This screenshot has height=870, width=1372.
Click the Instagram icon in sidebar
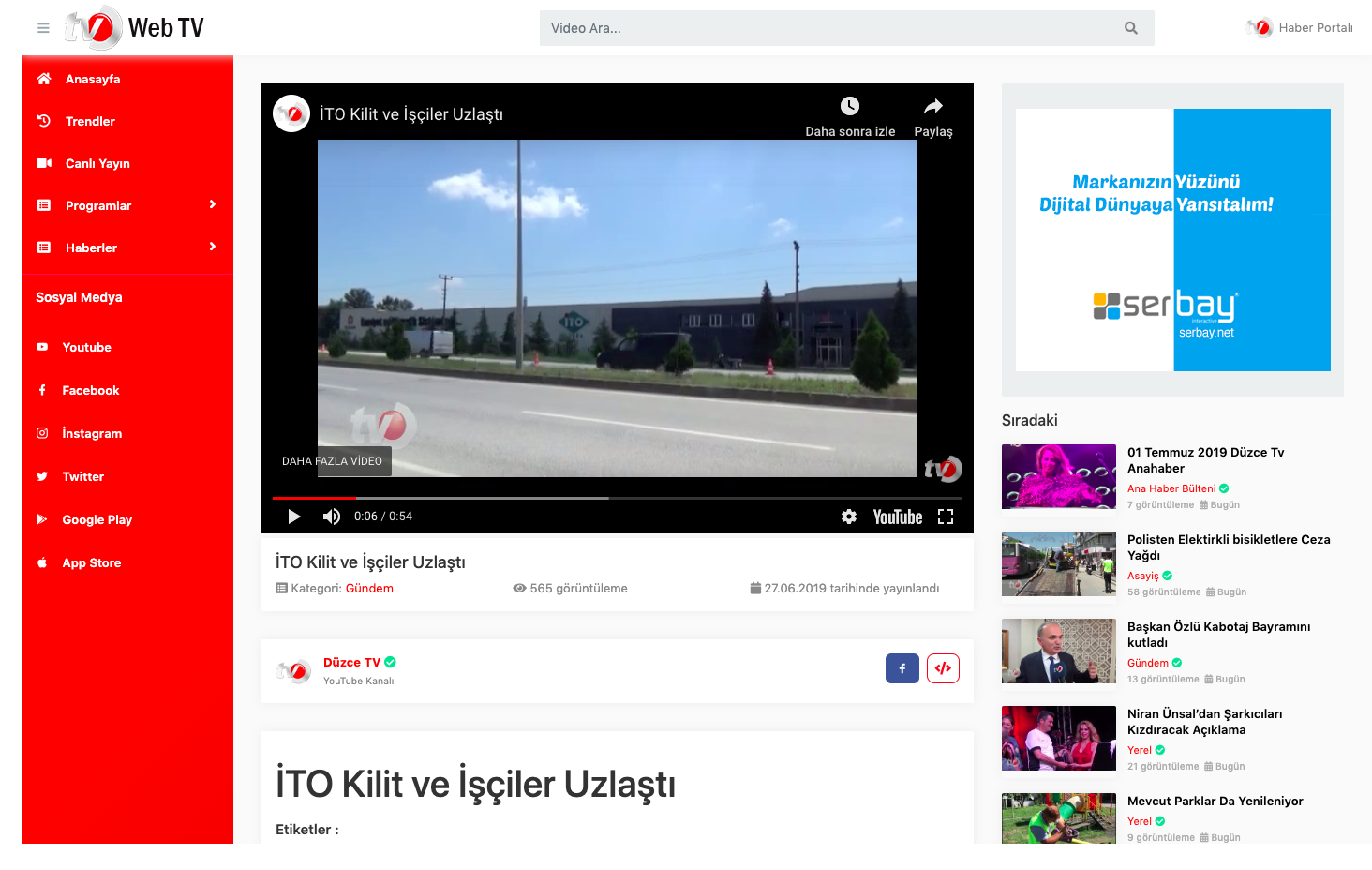[42, 433]
